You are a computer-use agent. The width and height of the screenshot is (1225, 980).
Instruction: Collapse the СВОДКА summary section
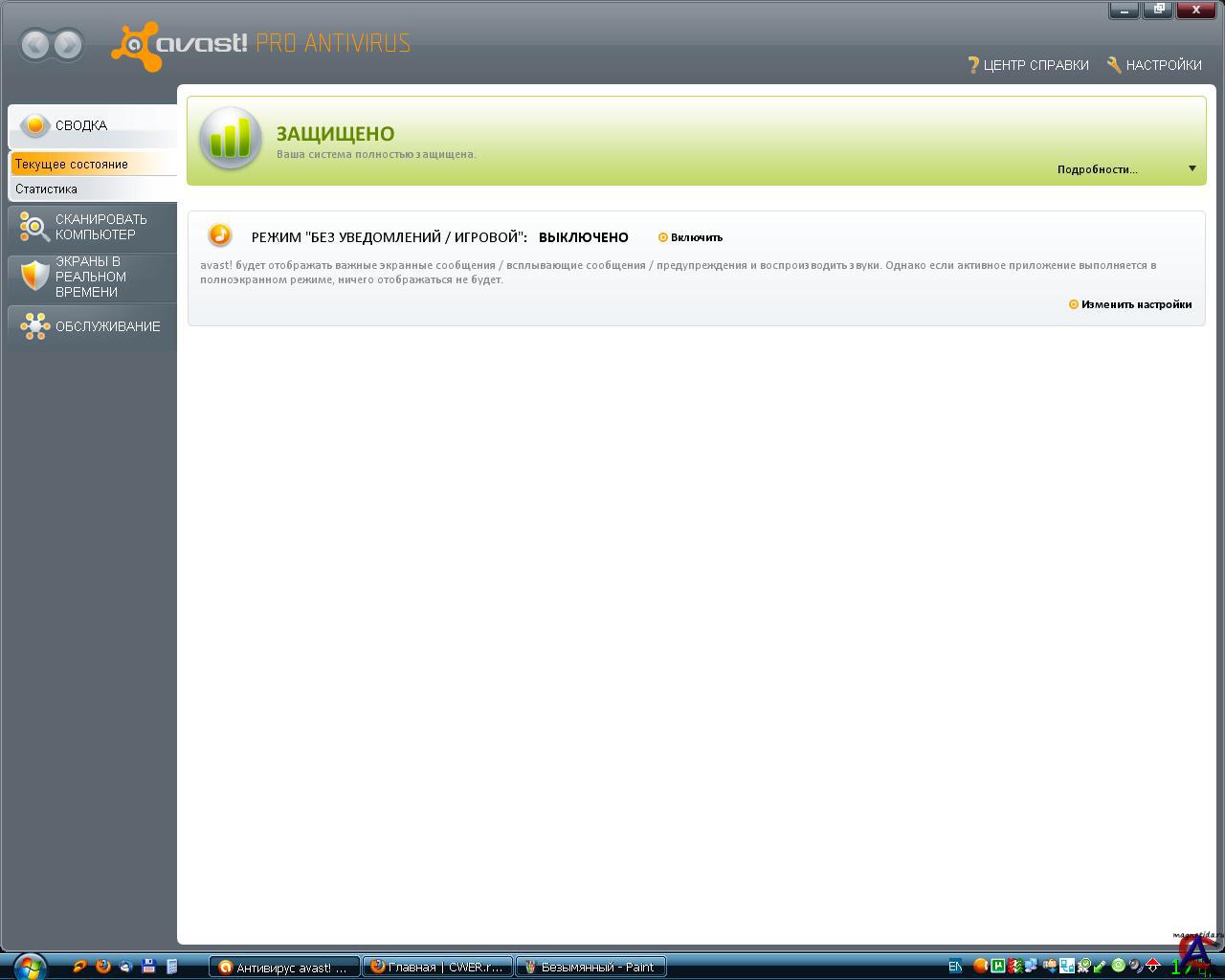click(x=81, y=125)
